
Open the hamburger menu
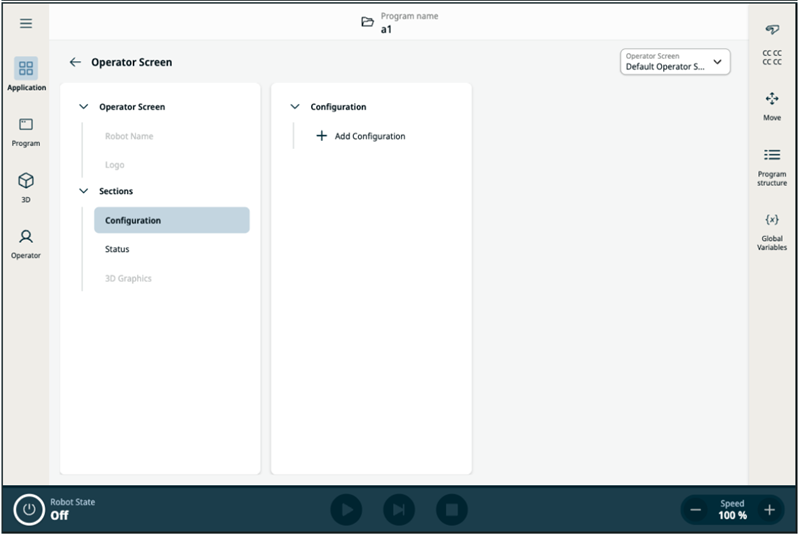click(26, 24)
